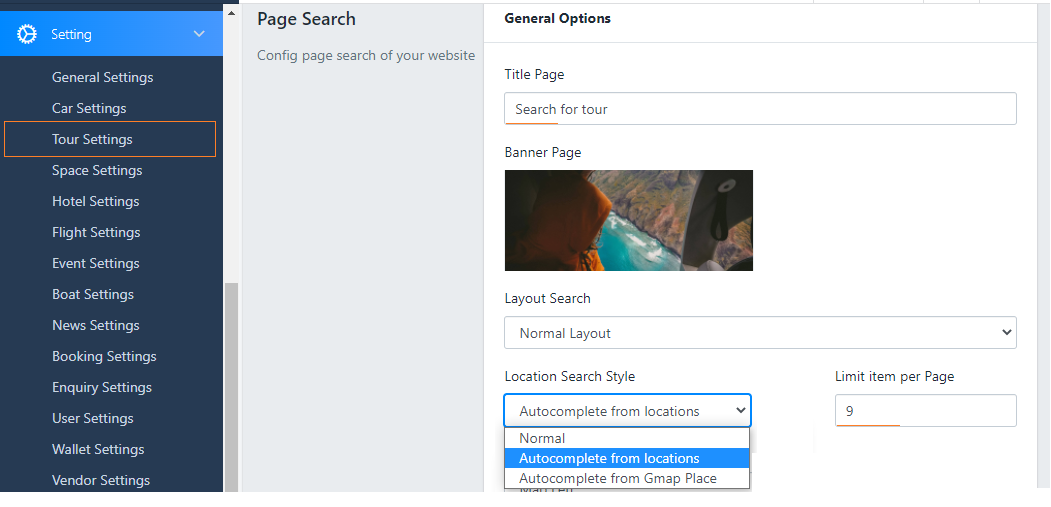This screenshot has height=507, width=1051.
Task: Click the Setting gear icon
Action: [x=27, y=34]
